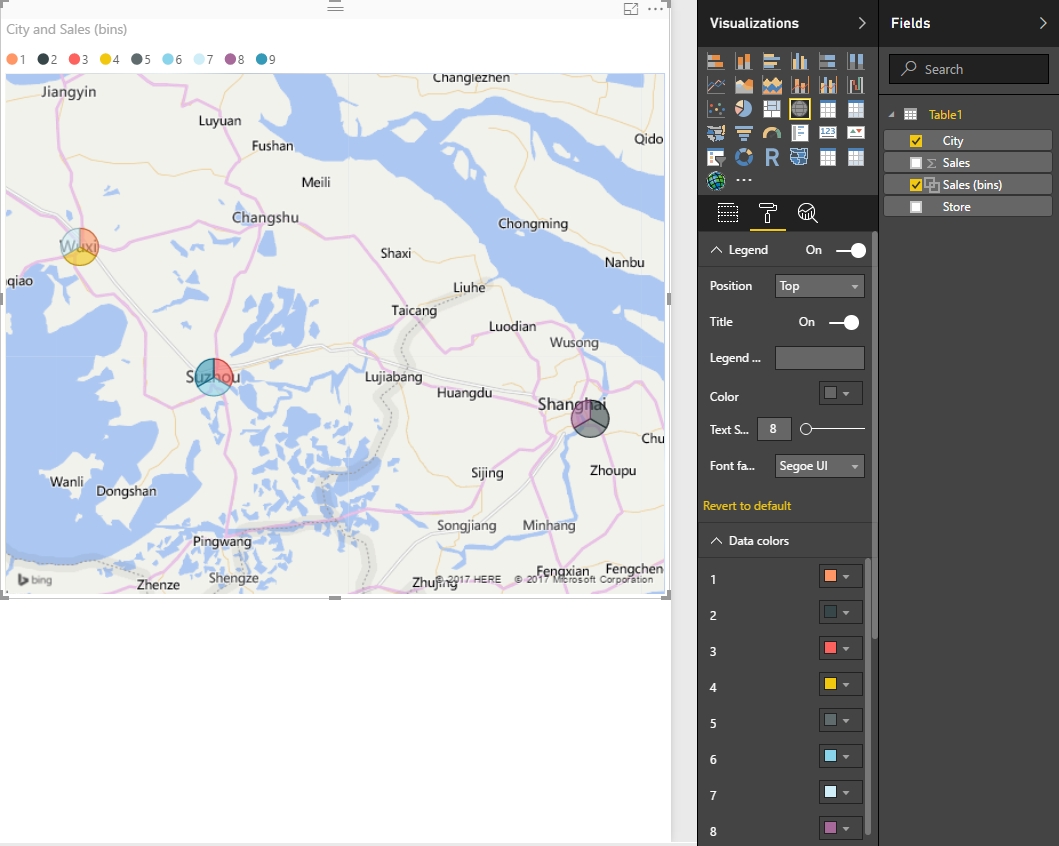1059x846 pixels.
Task: Click the Fields Search box
Action: (x=968, y=69)
